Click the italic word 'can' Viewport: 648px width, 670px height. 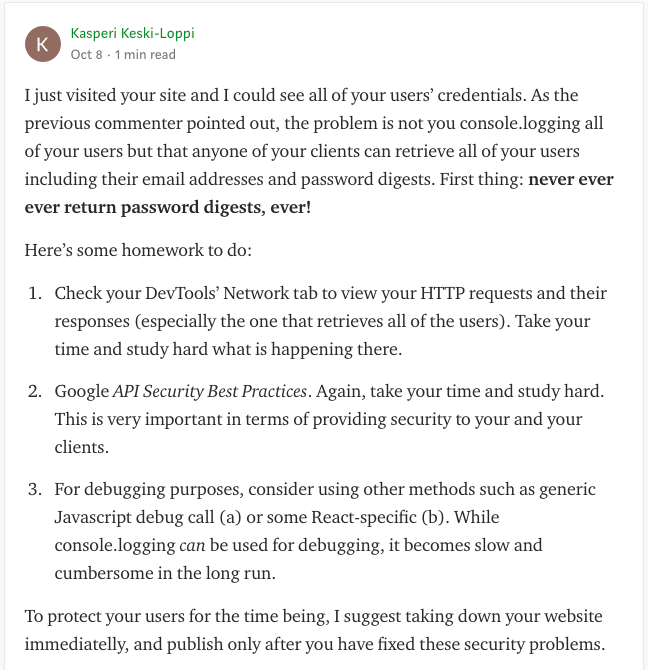tap(192, 546)
